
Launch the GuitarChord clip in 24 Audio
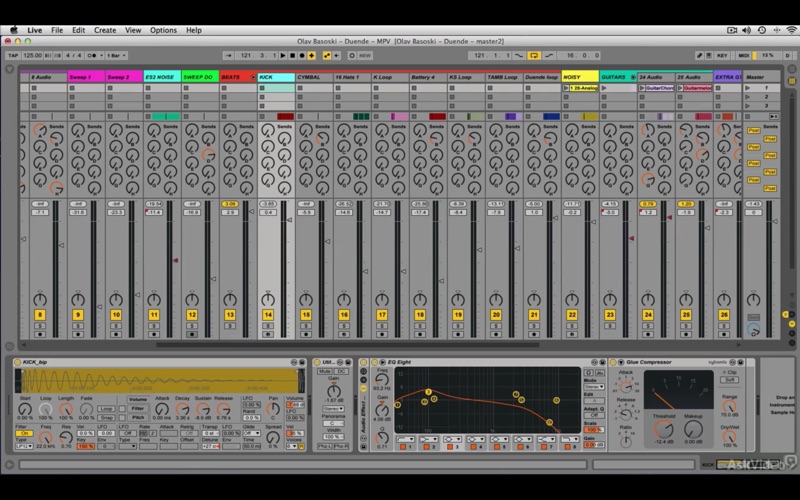click(642, 88)
